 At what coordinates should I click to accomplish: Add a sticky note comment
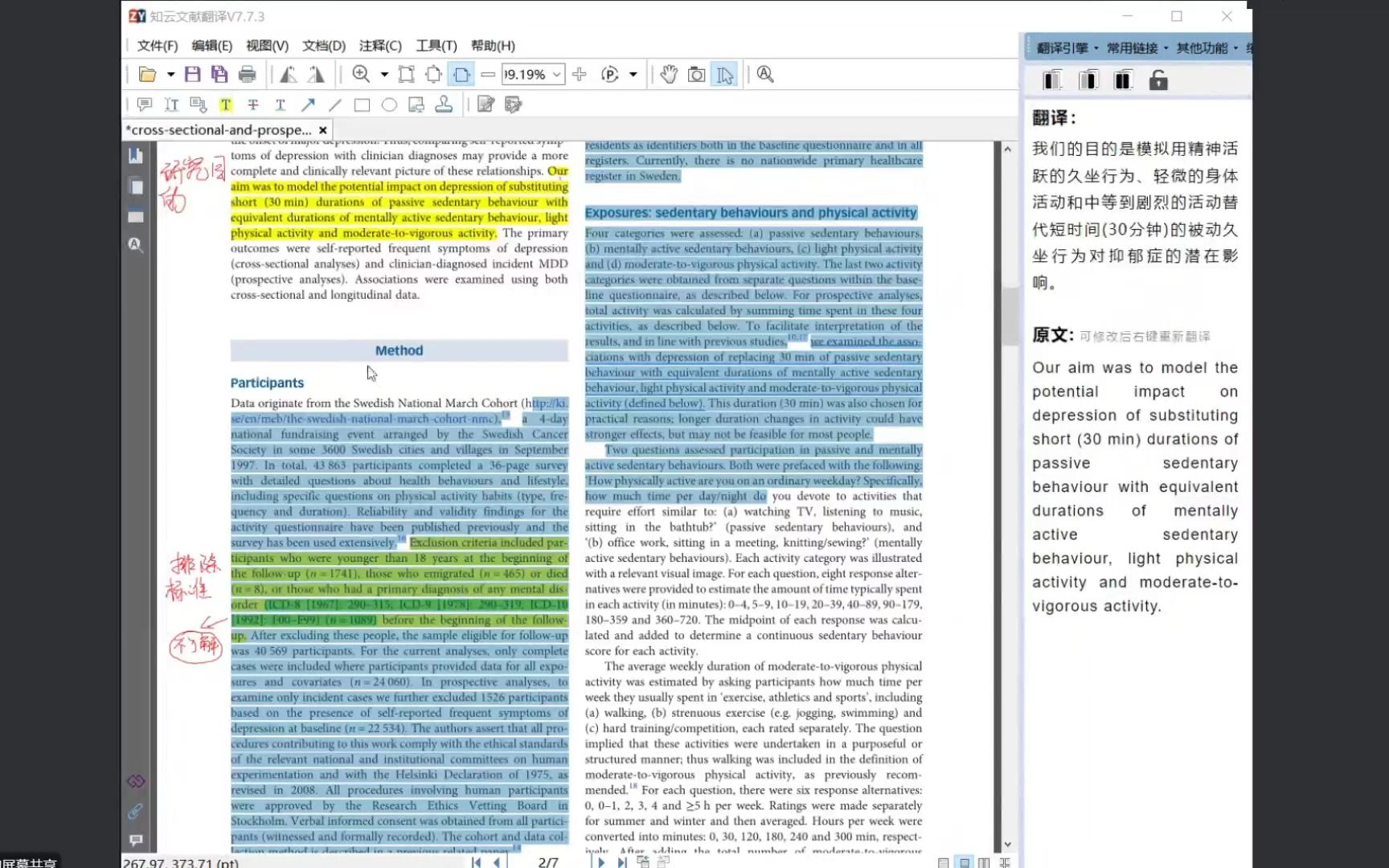click(x=145, y=104)
